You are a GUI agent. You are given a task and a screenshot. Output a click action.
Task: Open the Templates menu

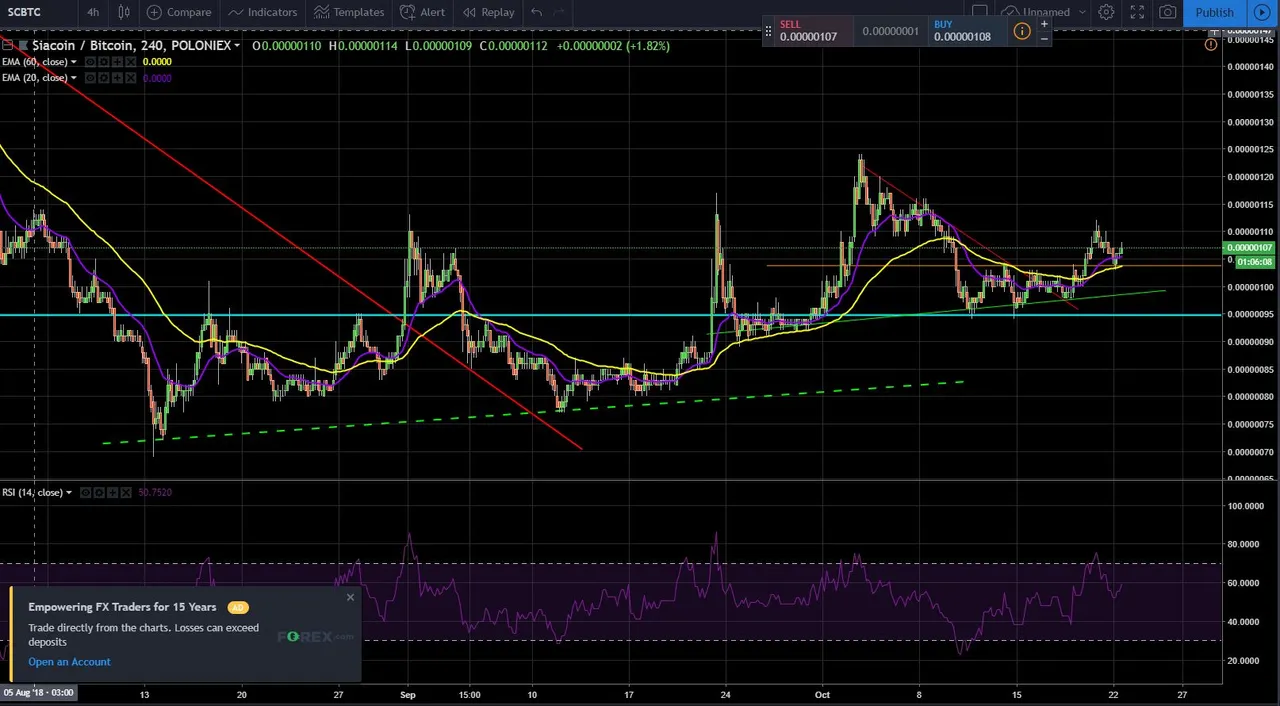click(349, 12)
